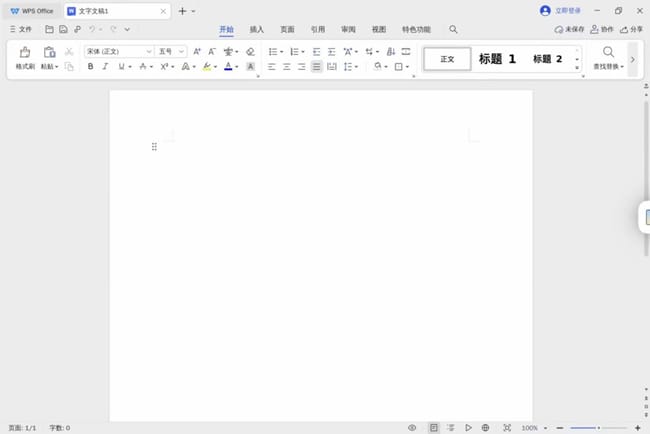Viewport: 650px width, 434px height.
Task: Click the eye protection mode icon in status bar
Action: [x=412, y=427]
